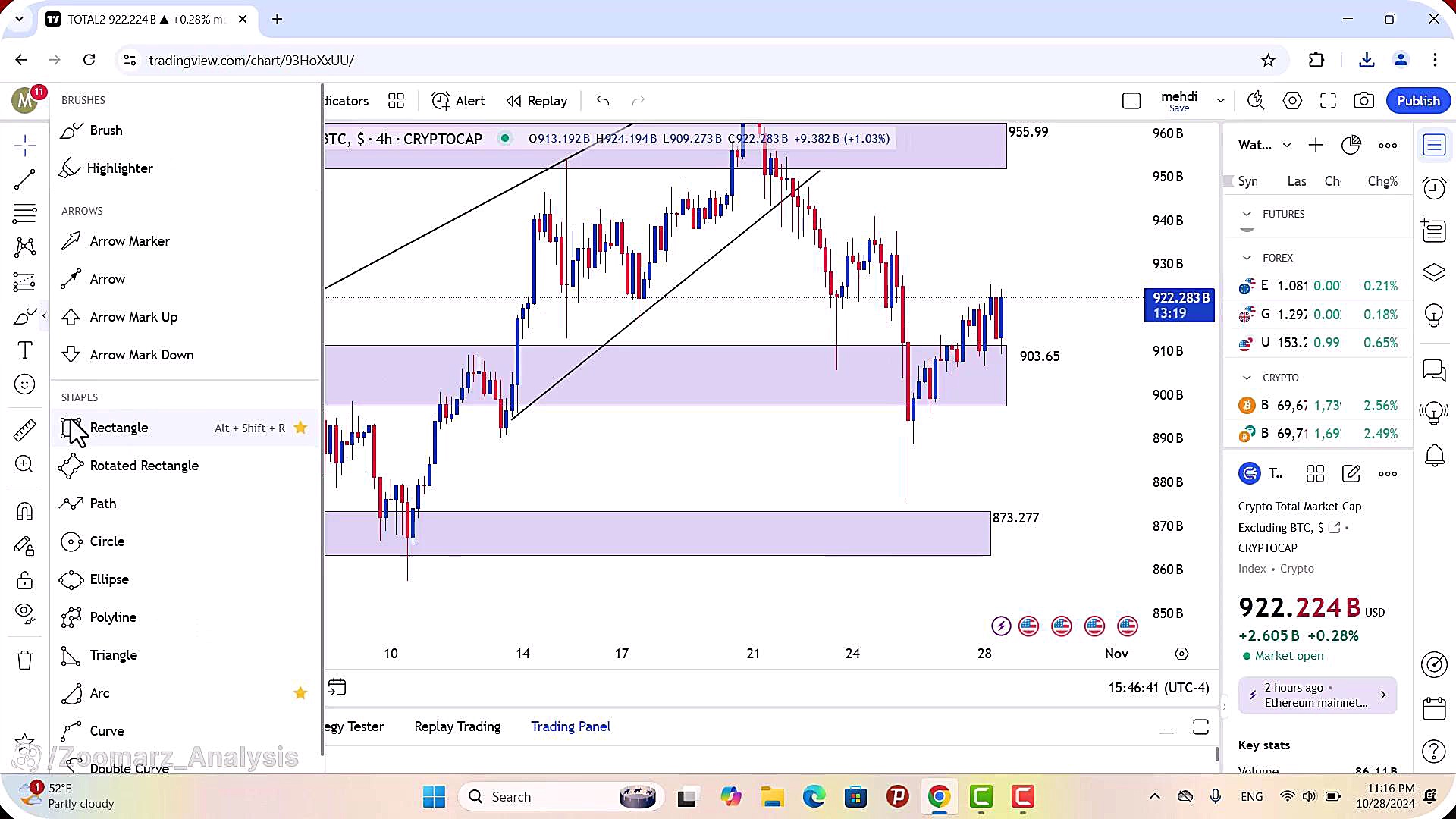
Task: Open the layout setup grid icon
Action: pos(396,101)
